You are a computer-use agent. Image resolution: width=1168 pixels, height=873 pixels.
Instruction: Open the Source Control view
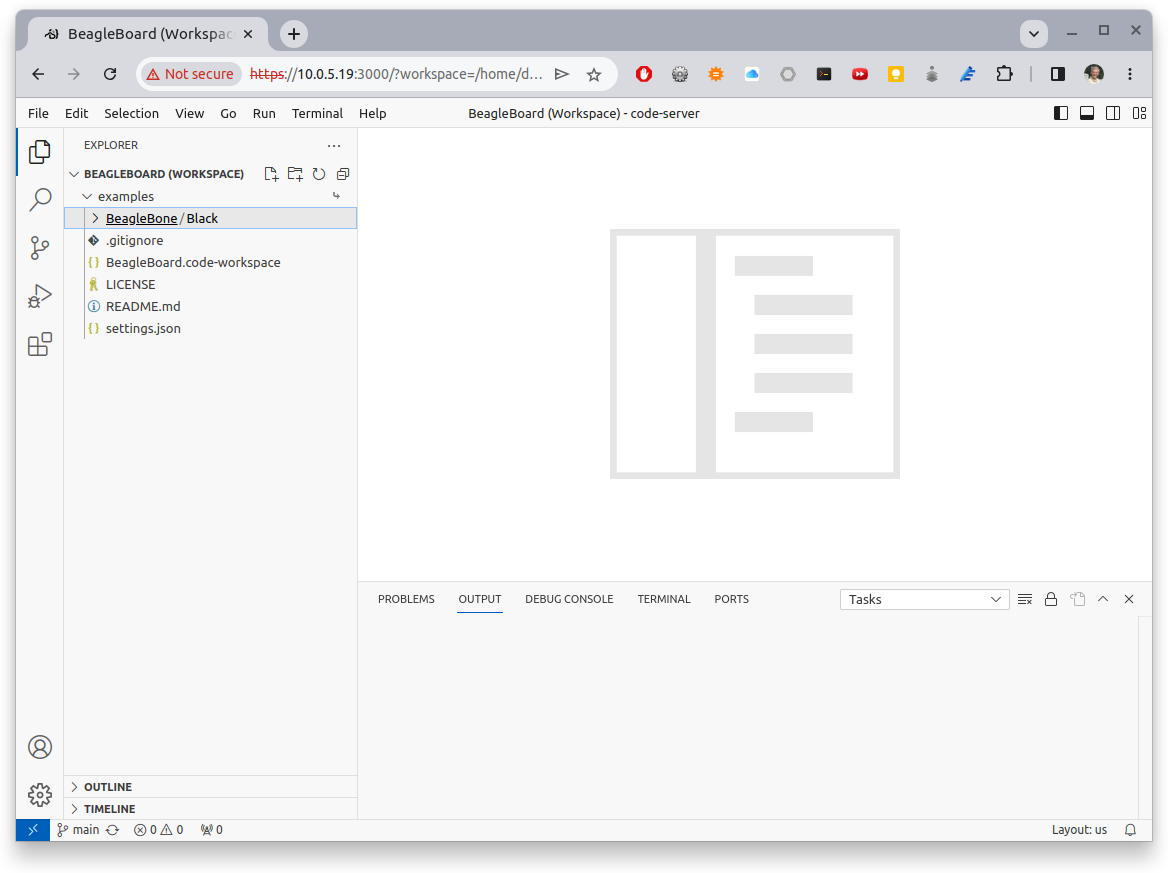(40, 248)
